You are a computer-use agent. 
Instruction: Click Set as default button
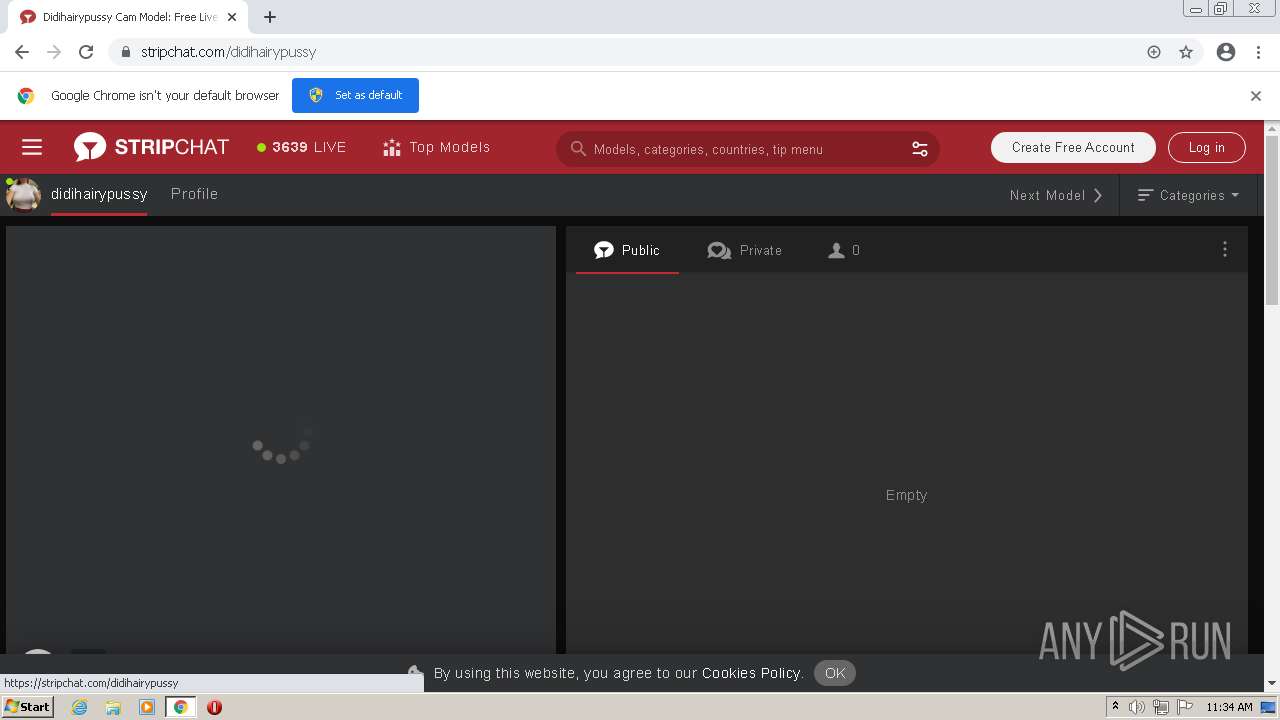click(355, 95)
